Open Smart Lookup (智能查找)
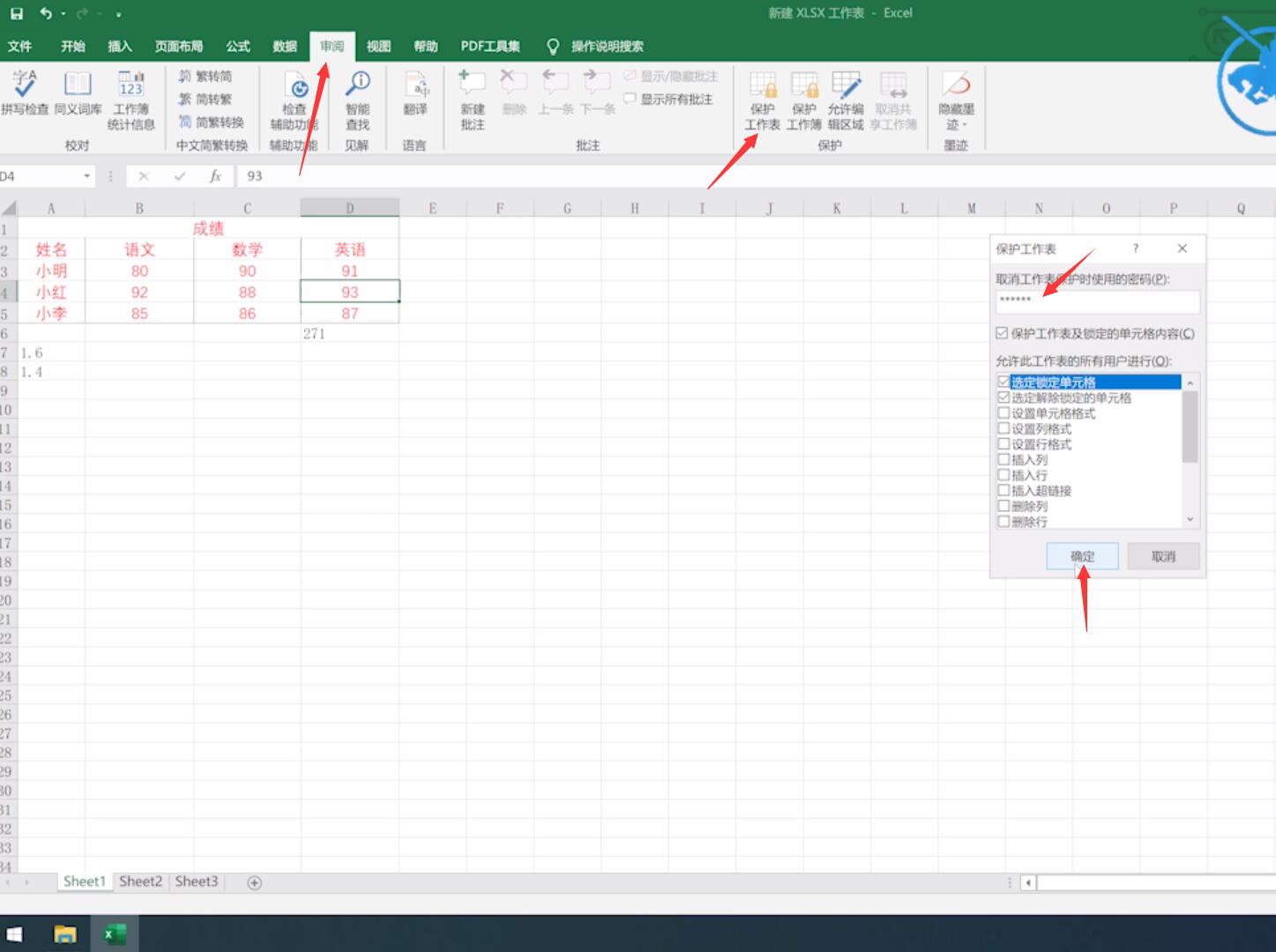This screenshot has width=1276, height=952. (x=357, y=100)
